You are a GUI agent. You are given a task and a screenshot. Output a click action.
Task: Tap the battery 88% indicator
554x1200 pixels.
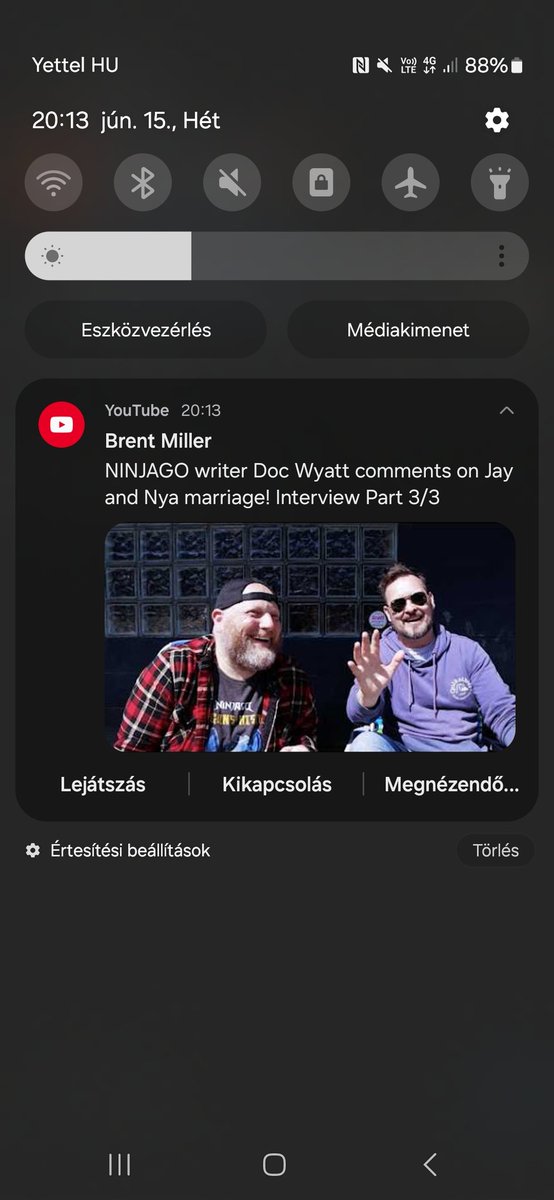[x=494, y=66]
